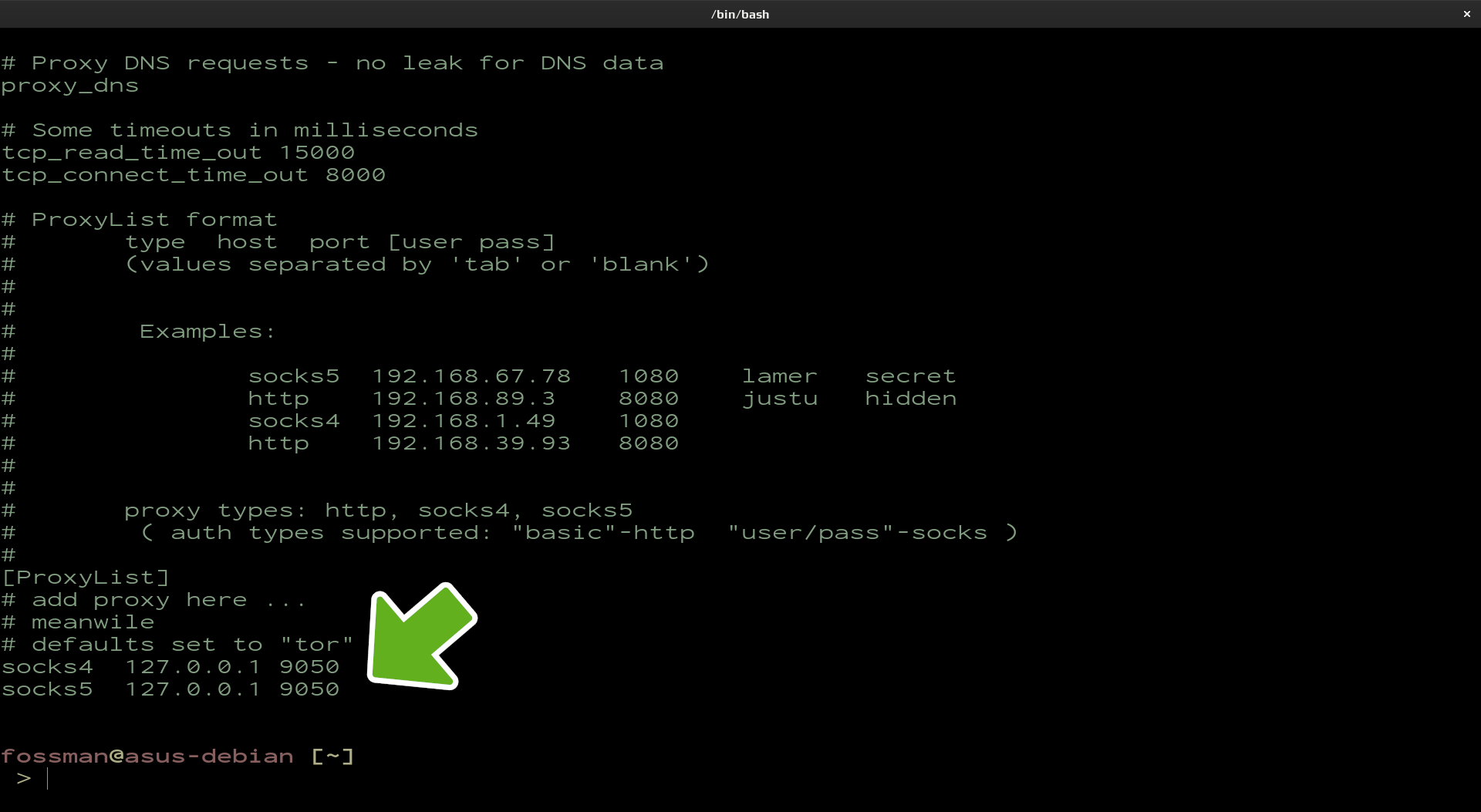Click the /bin/bash window title
The width and height of the screenshot is (1481, 812).
tap(740, 14)
